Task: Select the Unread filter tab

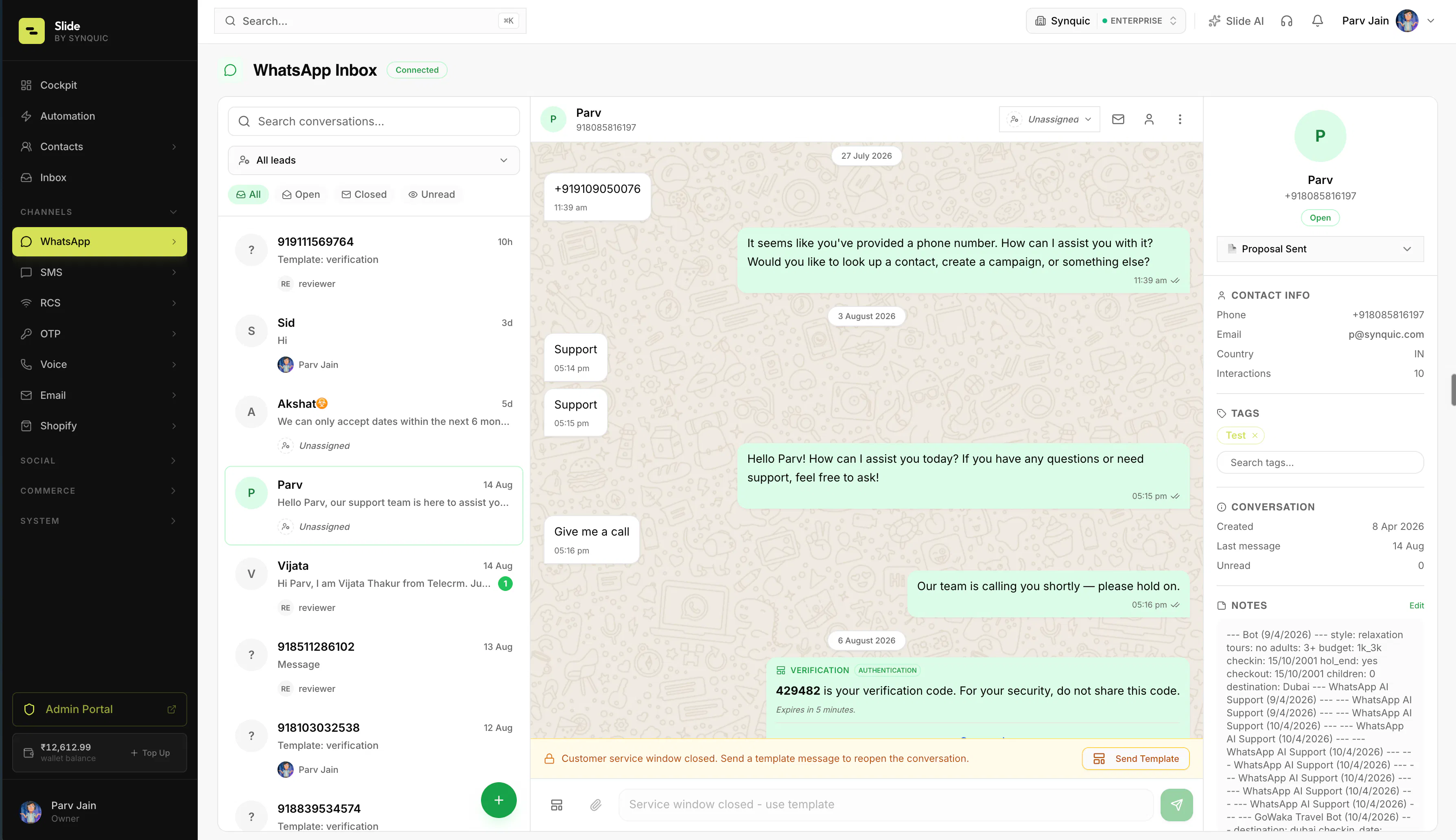Action: point(431,195)
